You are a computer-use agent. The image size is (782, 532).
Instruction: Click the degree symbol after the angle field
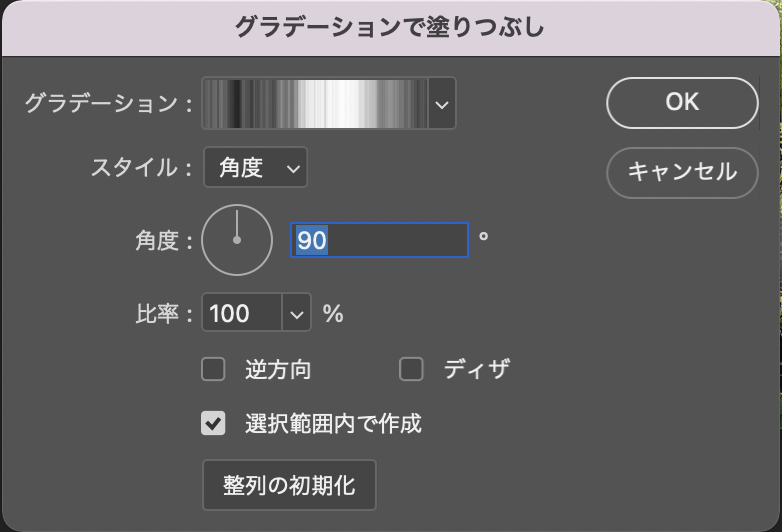pos(484,237)
